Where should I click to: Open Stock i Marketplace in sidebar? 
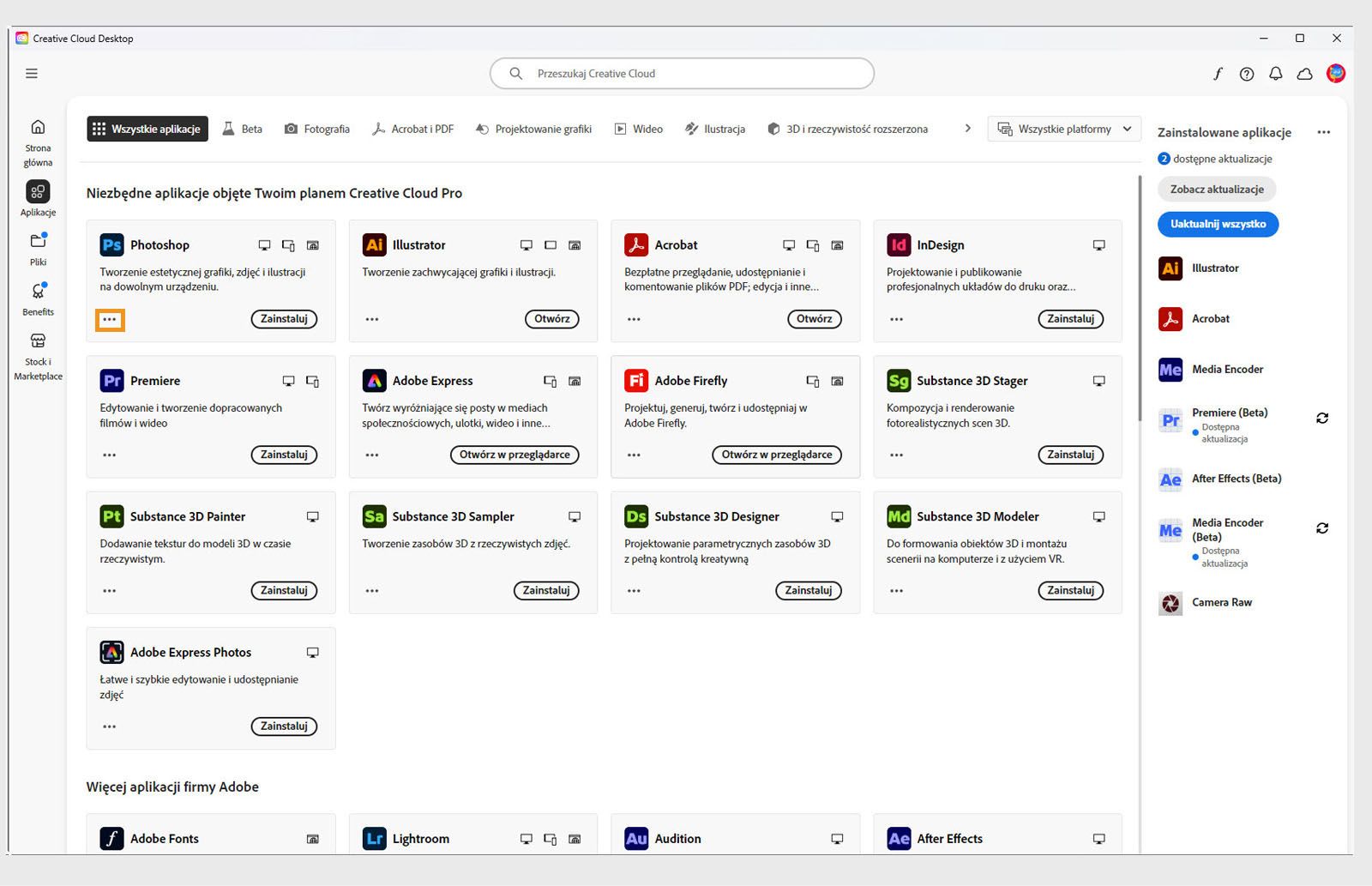tap(38, 357)
